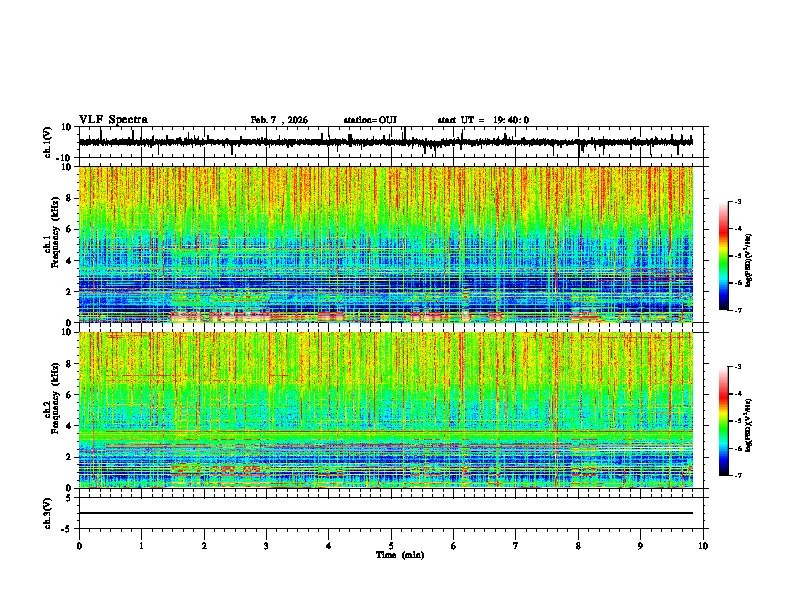Click the "-3" label on ch.1 color scale
The width and height of the screenshot is (792, 612).
737,202
